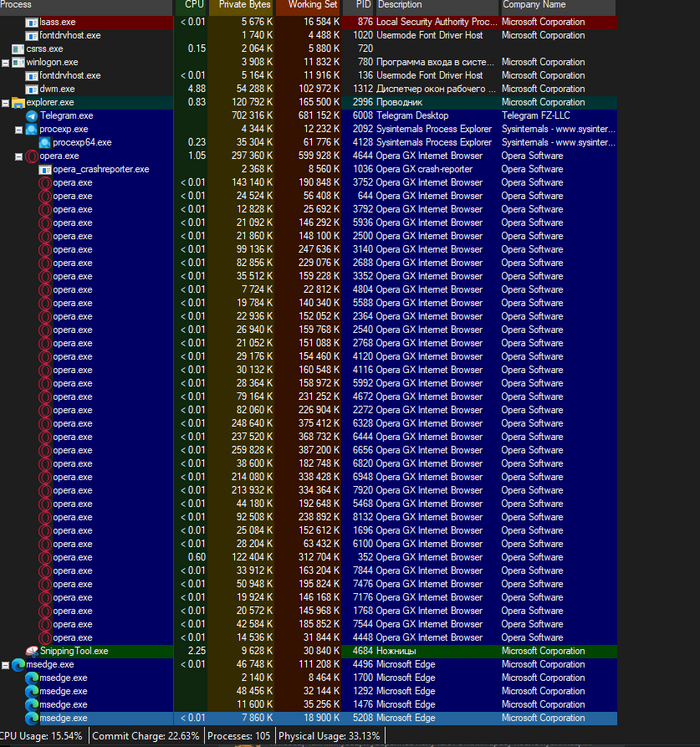Click the dwm.exe process icon
Viewport: 700px width, 747px height.
point(32,89)
